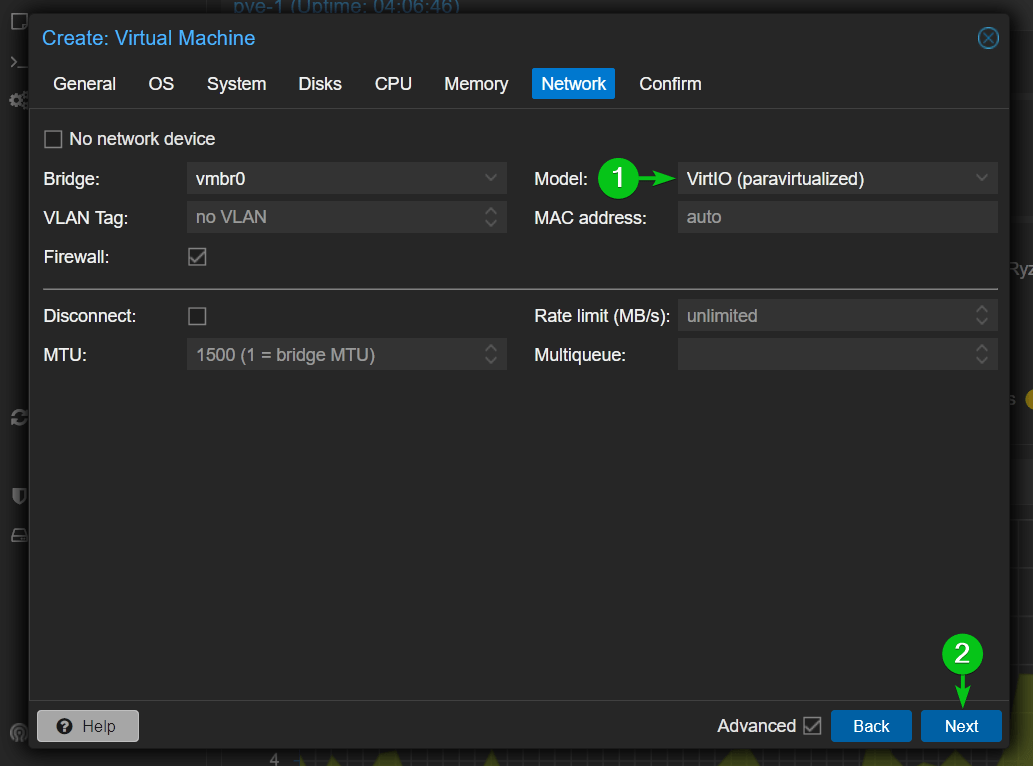The image size is (1033, 766).
Task: Switch to the Memory tab
Action: (x=476, y=84)
